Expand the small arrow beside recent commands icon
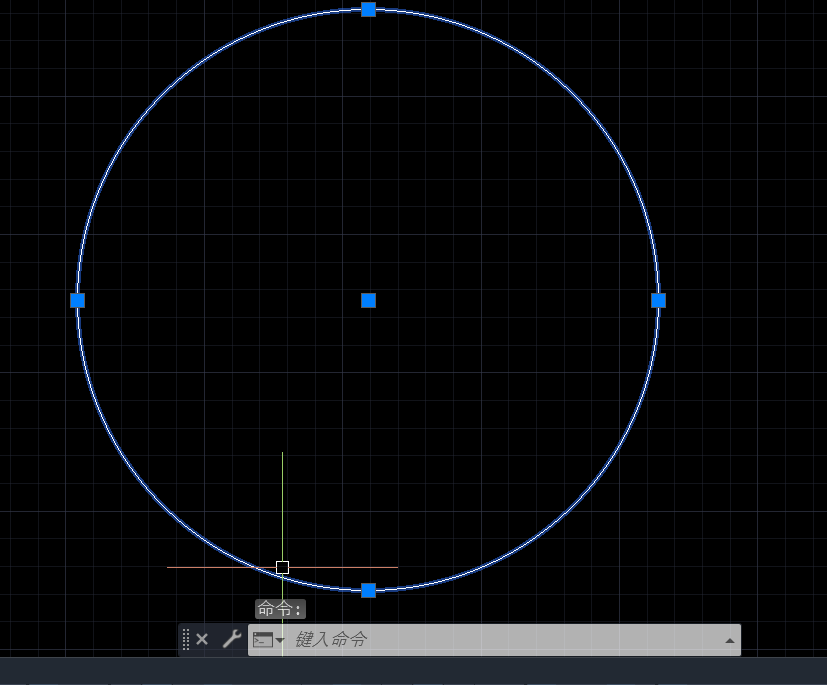 coord(281,640)
